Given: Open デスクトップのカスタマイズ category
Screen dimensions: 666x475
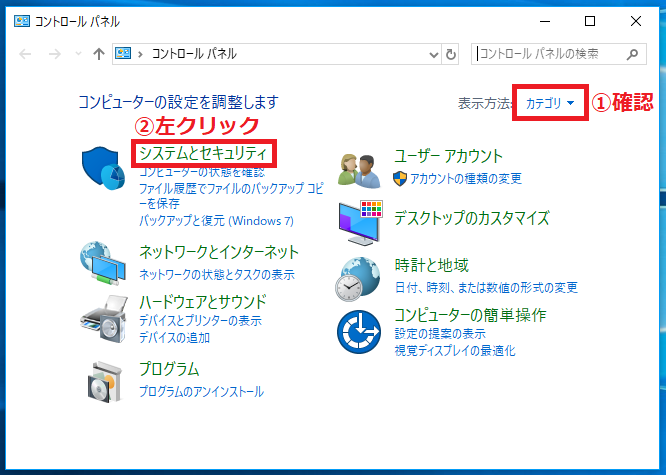Looking at the screenshot, I should [472, 218].
